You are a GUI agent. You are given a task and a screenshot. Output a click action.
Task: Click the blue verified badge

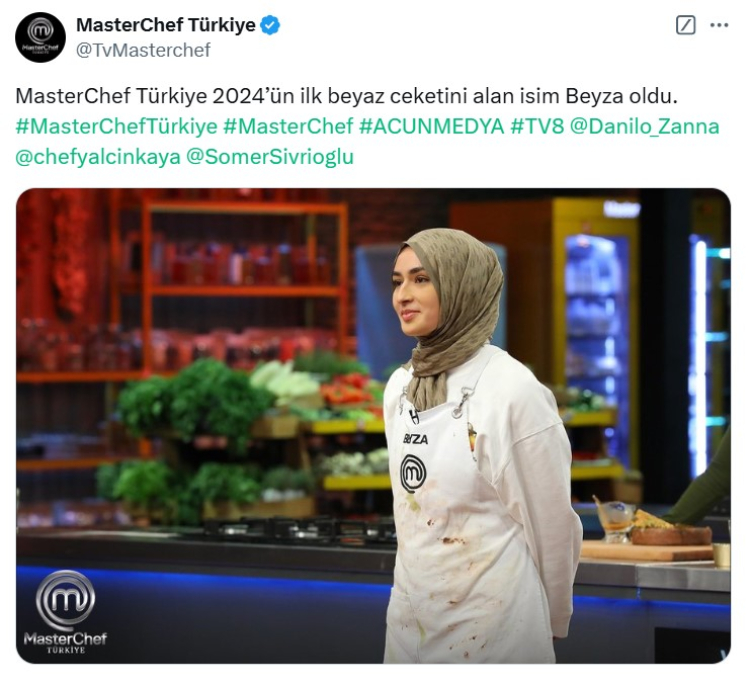point(270,25)
